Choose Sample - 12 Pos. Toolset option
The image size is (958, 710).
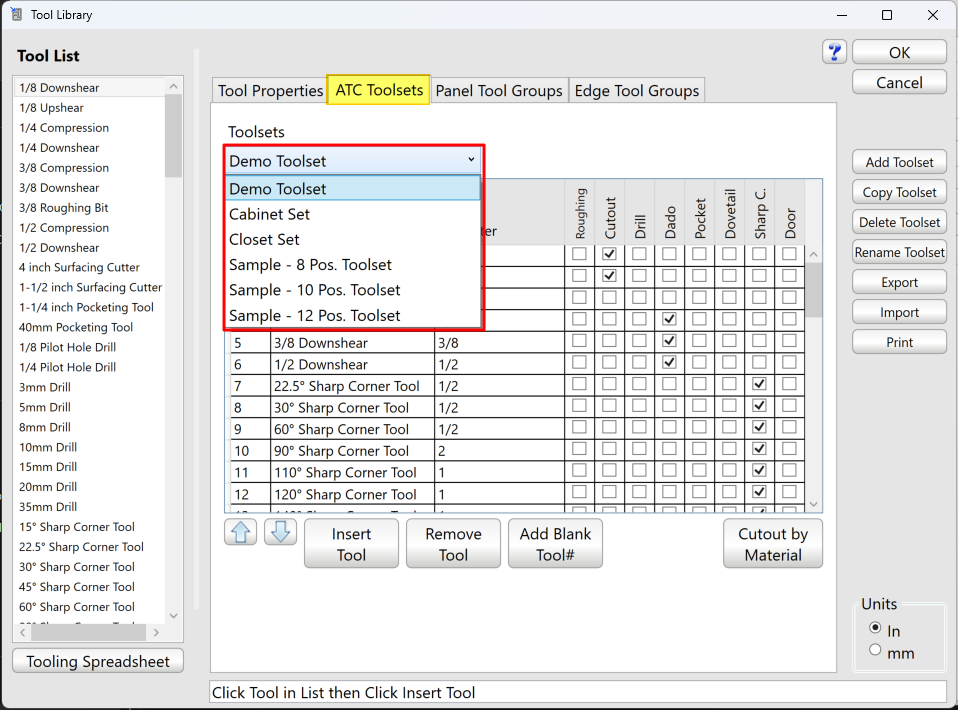pyautogui.click(x=315, y=315)
